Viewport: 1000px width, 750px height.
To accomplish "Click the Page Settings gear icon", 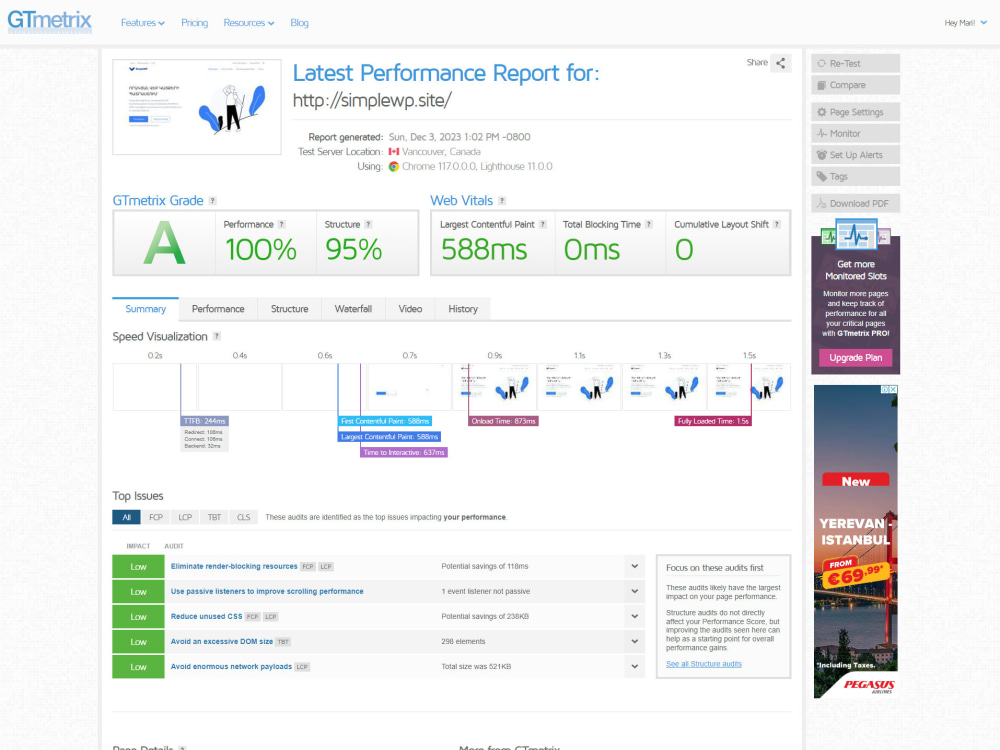I will coord(821,112).
